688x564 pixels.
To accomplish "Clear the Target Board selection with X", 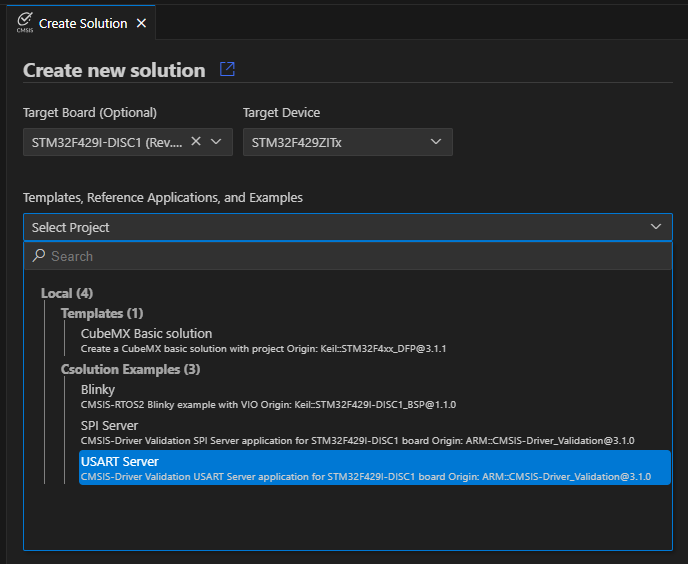I will (196, 141).
